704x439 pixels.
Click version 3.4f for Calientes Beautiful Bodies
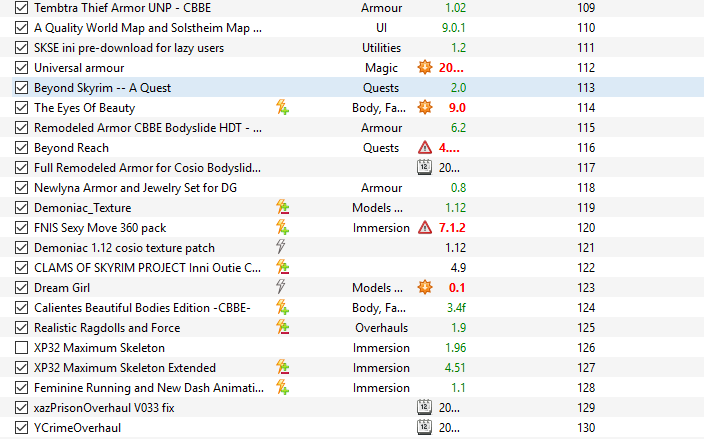coord(456,307)
